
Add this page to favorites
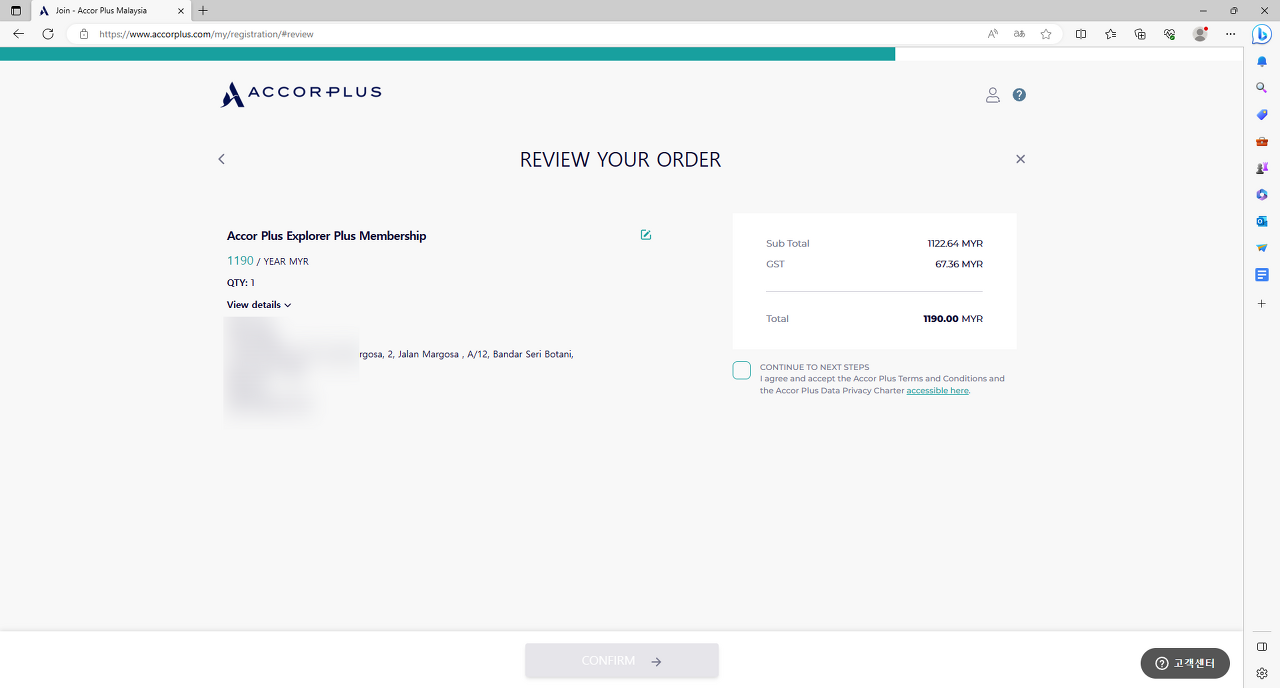coord(1046,34)
